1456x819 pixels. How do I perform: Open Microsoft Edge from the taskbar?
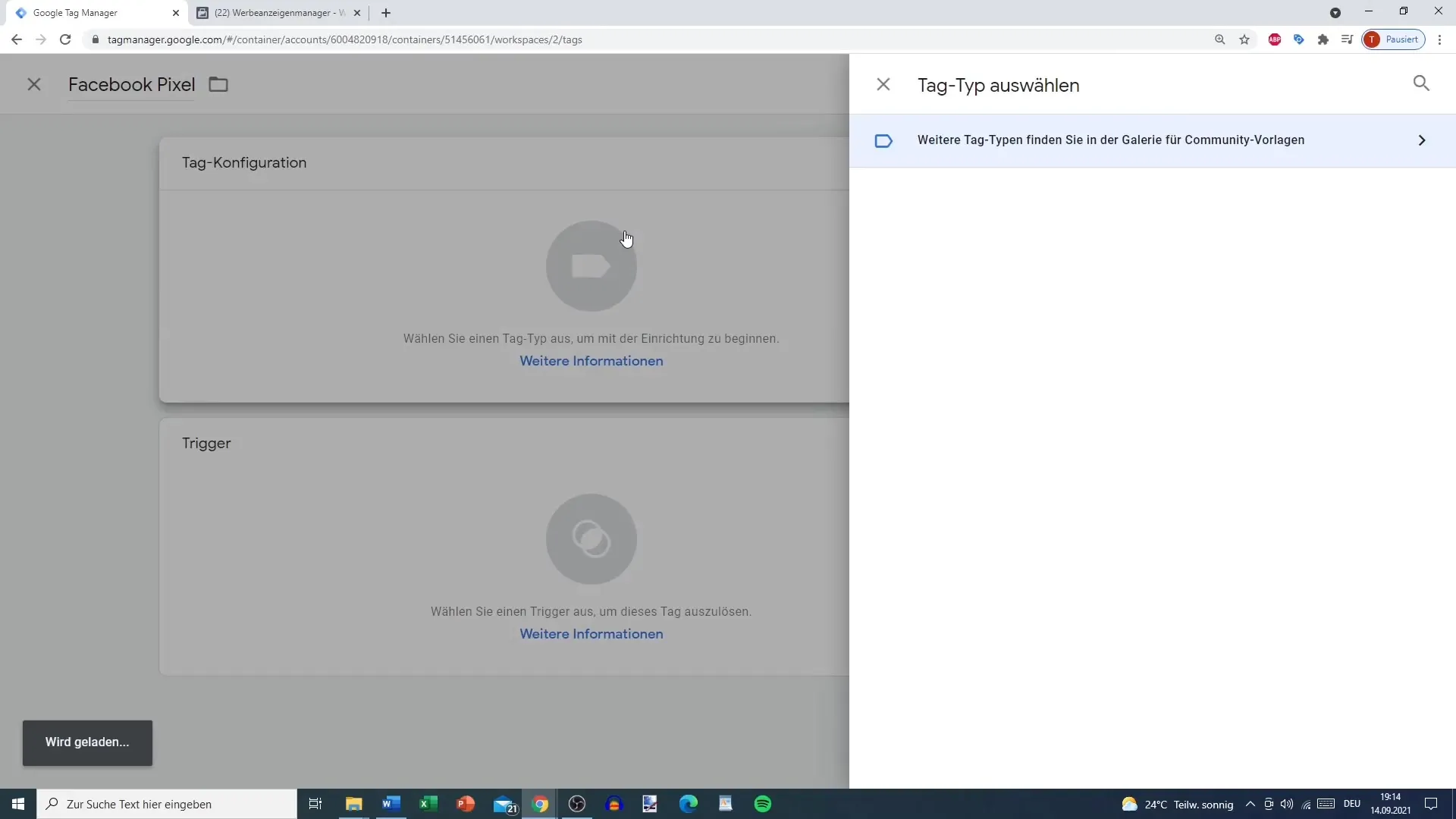tap(689, 804)
